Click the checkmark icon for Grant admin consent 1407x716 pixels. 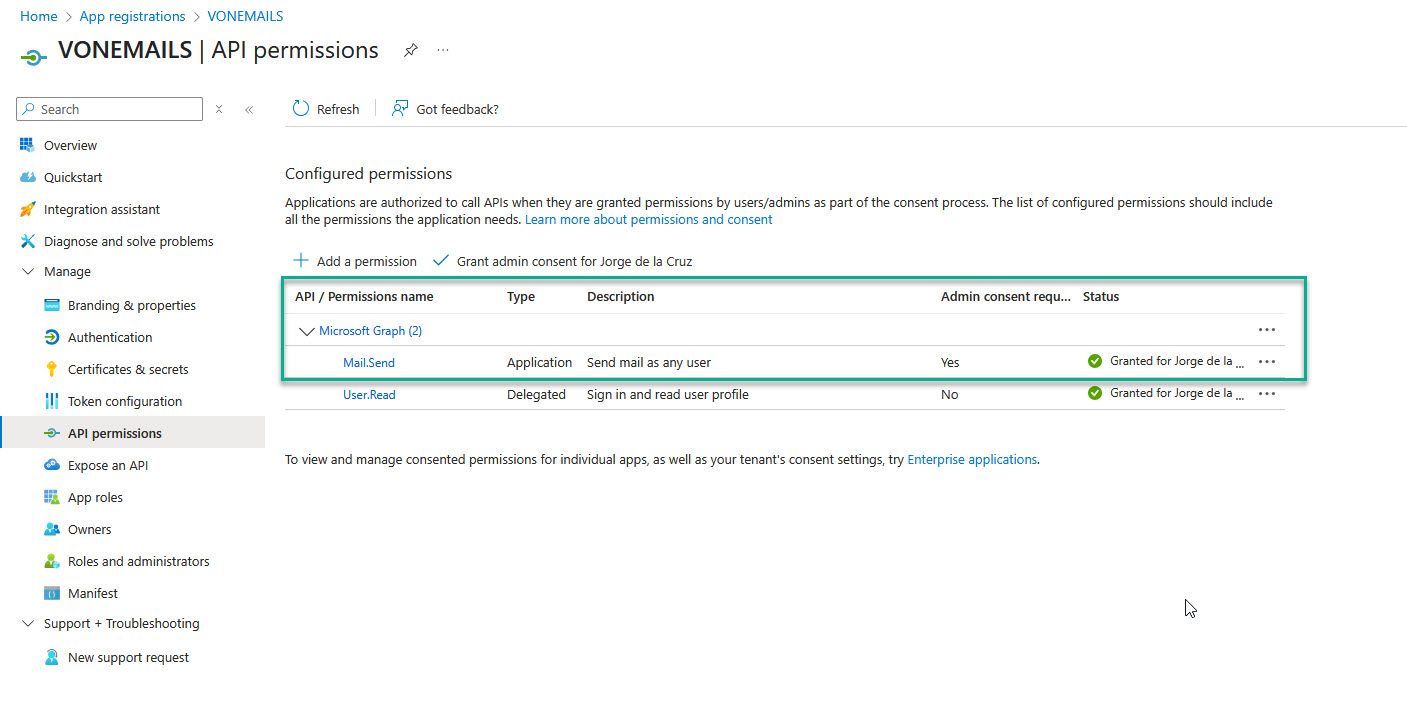441,260
